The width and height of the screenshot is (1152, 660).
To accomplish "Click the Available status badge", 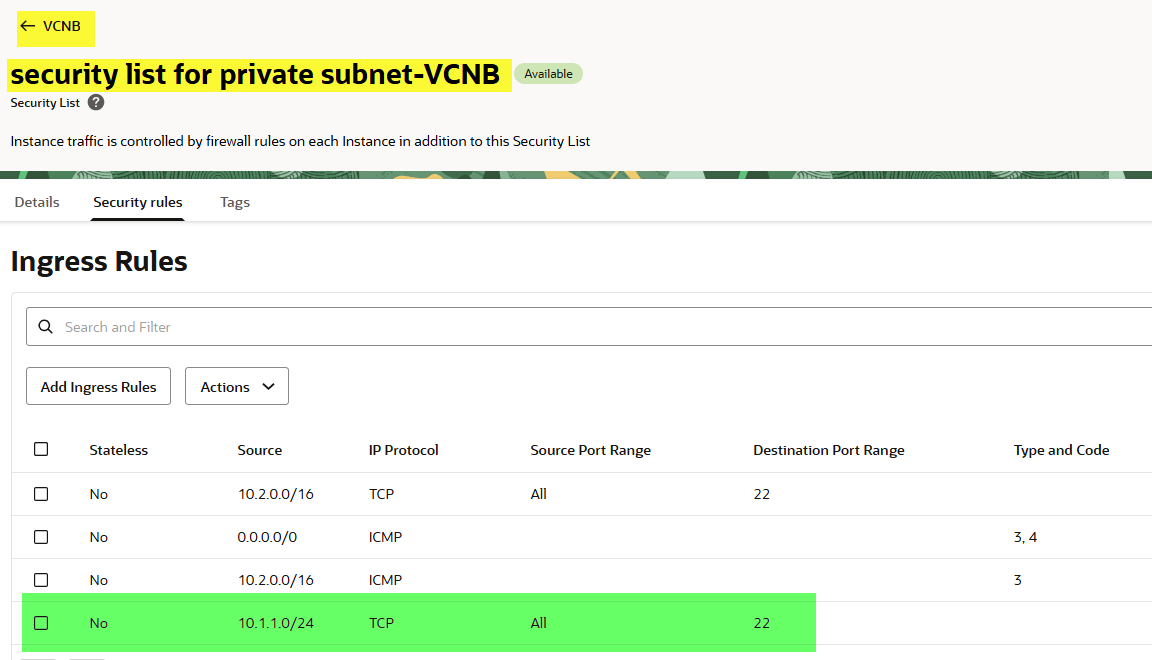I will [x=548, y=74].
